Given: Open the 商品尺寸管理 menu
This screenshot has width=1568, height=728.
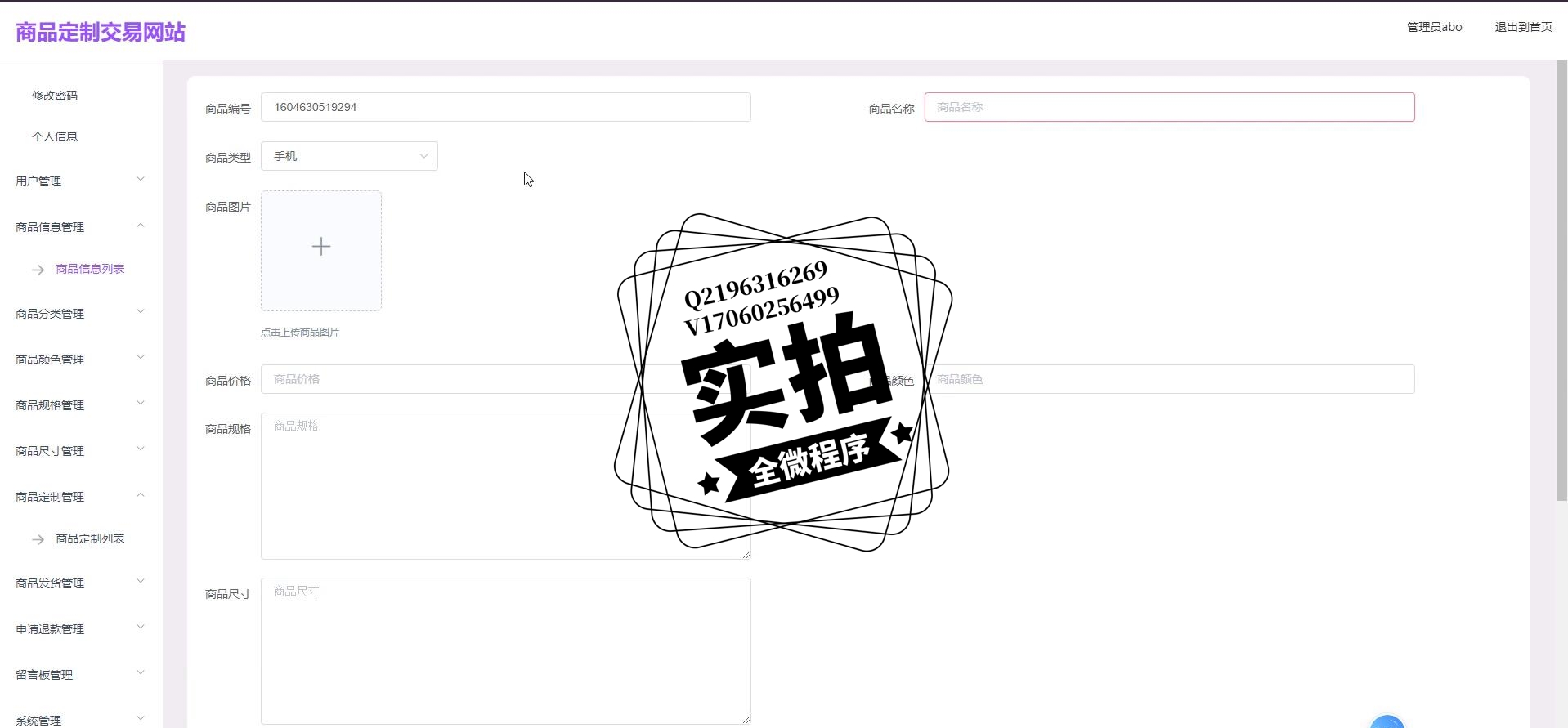Looking at the screenshot, I should click(50, 451).
